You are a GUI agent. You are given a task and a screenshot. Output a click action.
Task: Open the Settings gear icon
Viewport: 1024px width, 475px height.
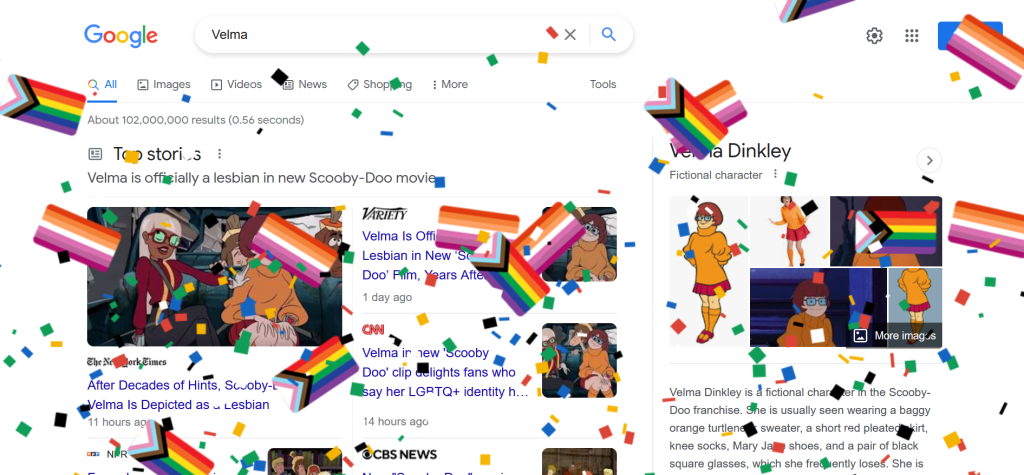point(874,36)
